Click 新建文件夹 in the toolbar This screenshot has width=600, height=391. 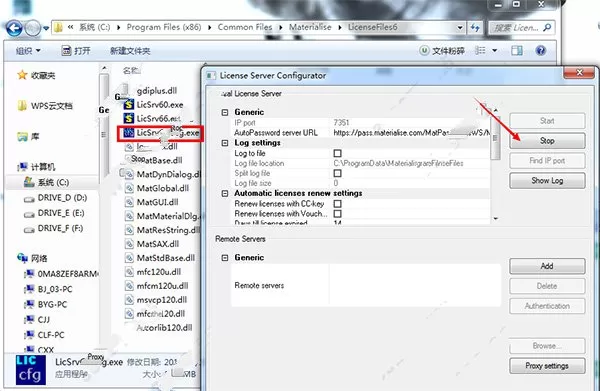tap(130, 51)
